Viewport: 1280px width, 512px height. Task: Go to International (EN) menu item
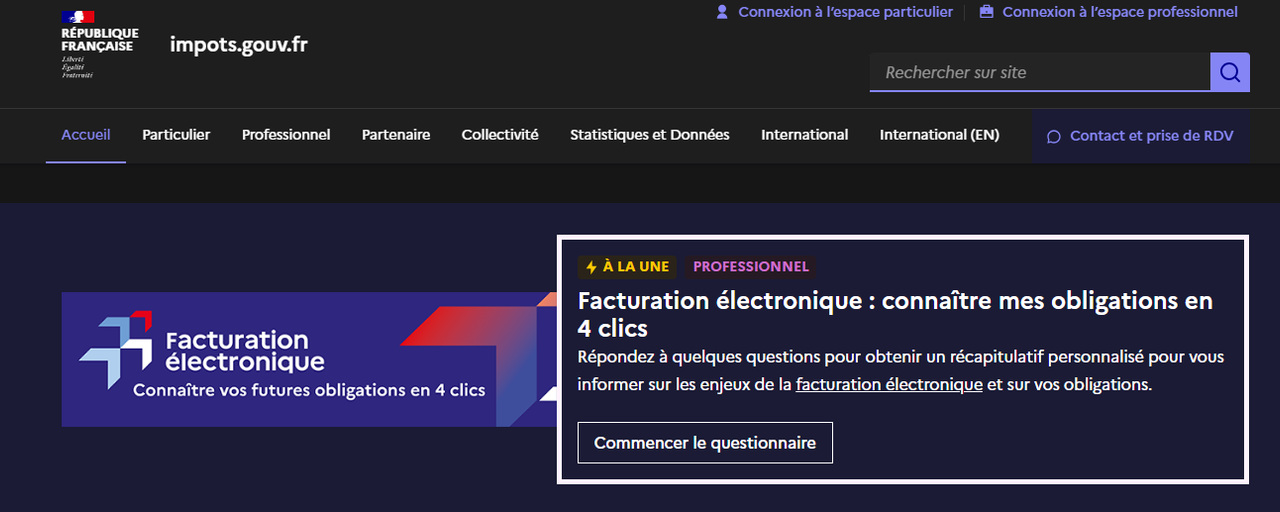coord(939,135)
